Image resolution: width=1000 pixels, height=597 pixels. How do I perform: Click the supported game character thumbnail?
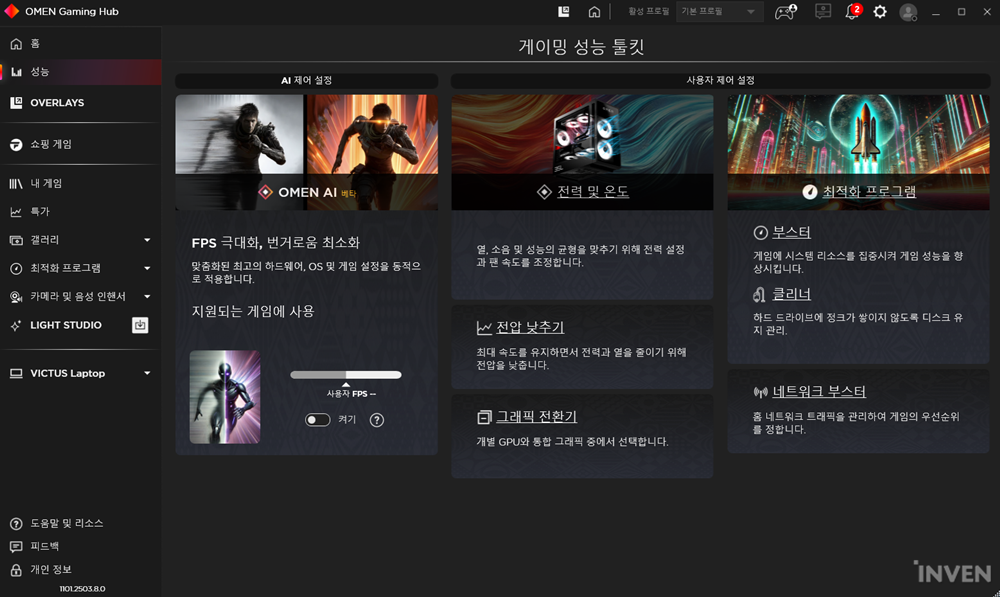tap(224, 397)
